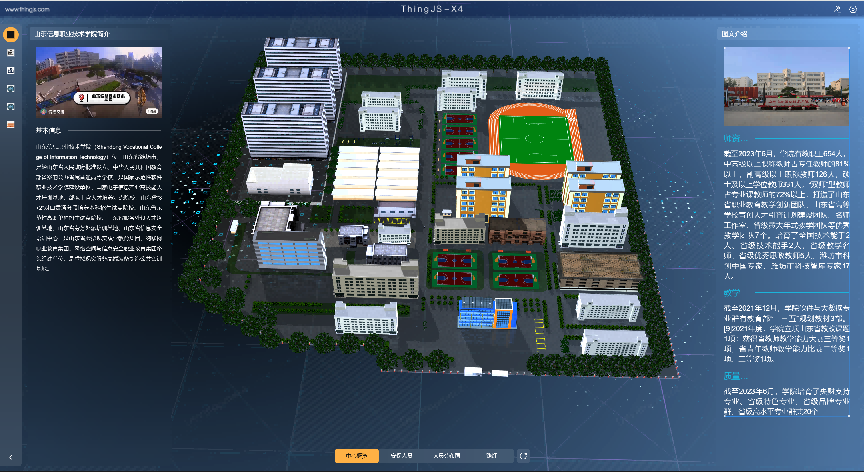Click the second icon in left sidebar
The image size is (864, 472).
tap(11, 52)
